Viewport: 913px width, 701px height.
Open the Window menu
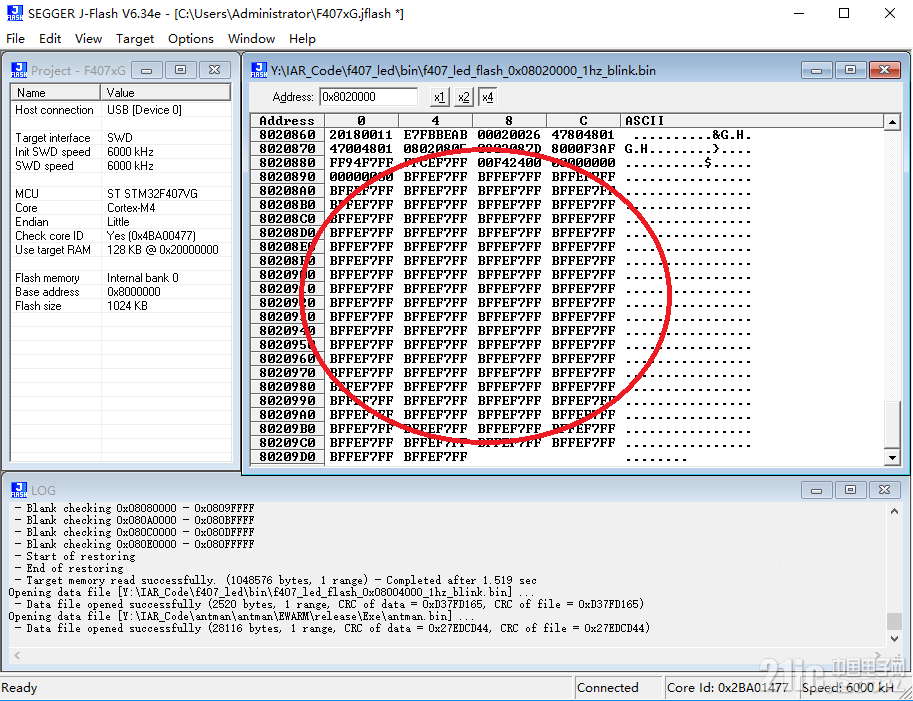252,38
